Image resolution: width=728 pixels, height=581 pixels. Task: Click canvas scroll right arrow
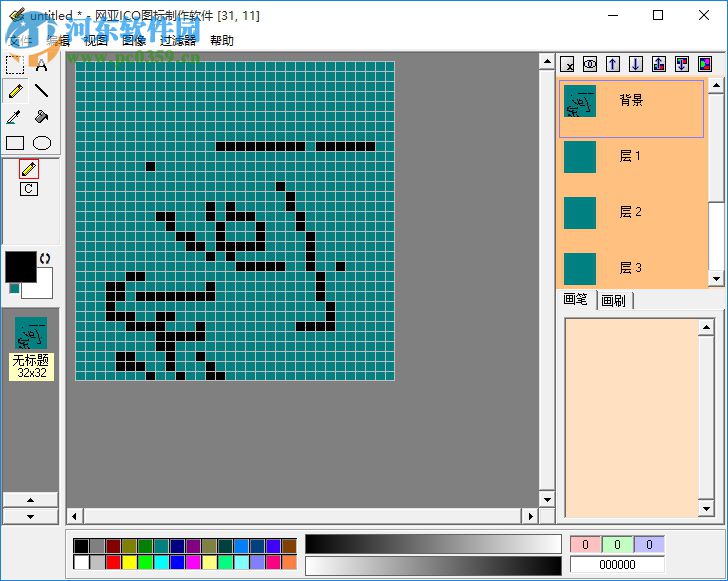[531, 516]
